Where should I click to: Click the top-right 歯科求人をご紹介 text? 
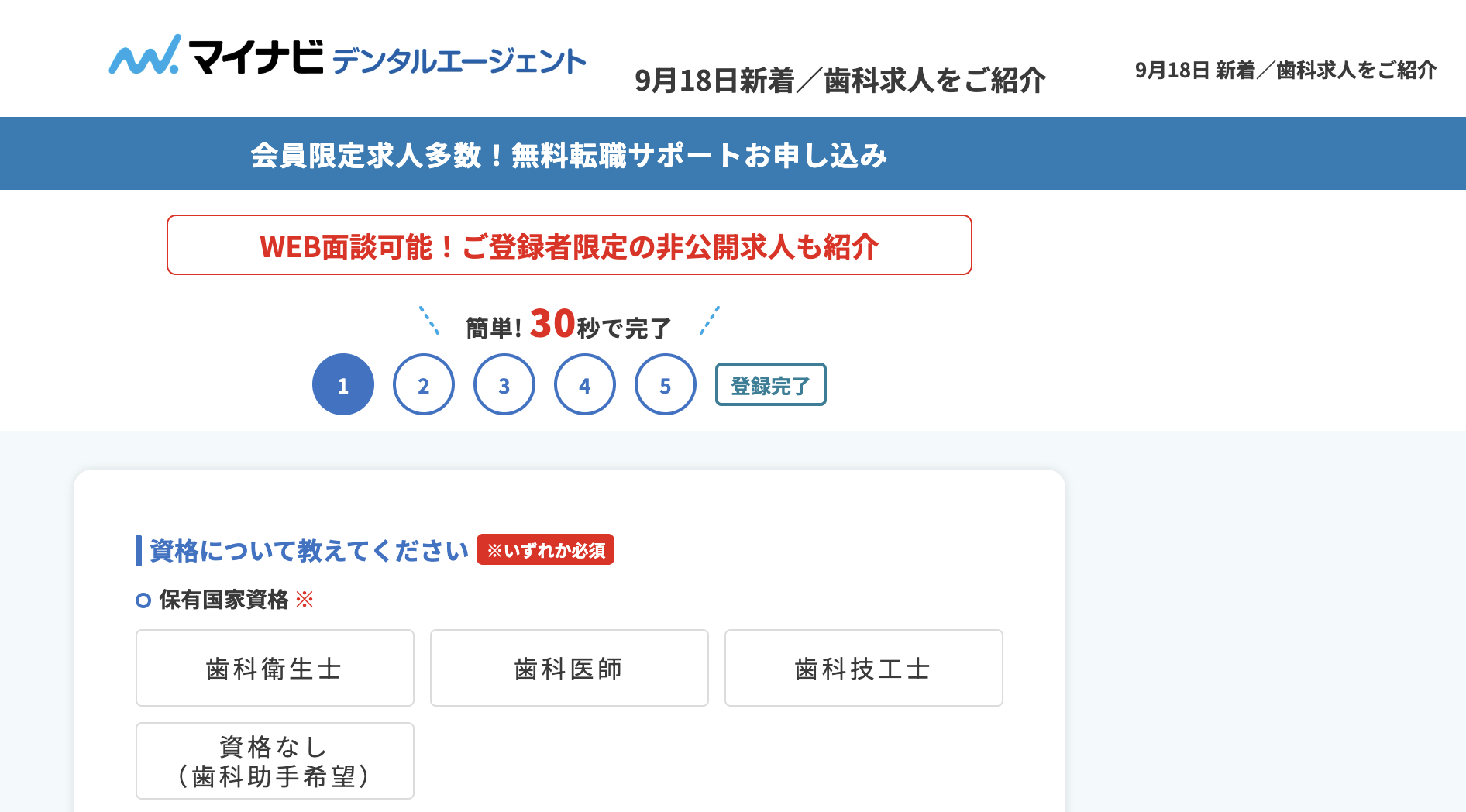point(1356,71)
